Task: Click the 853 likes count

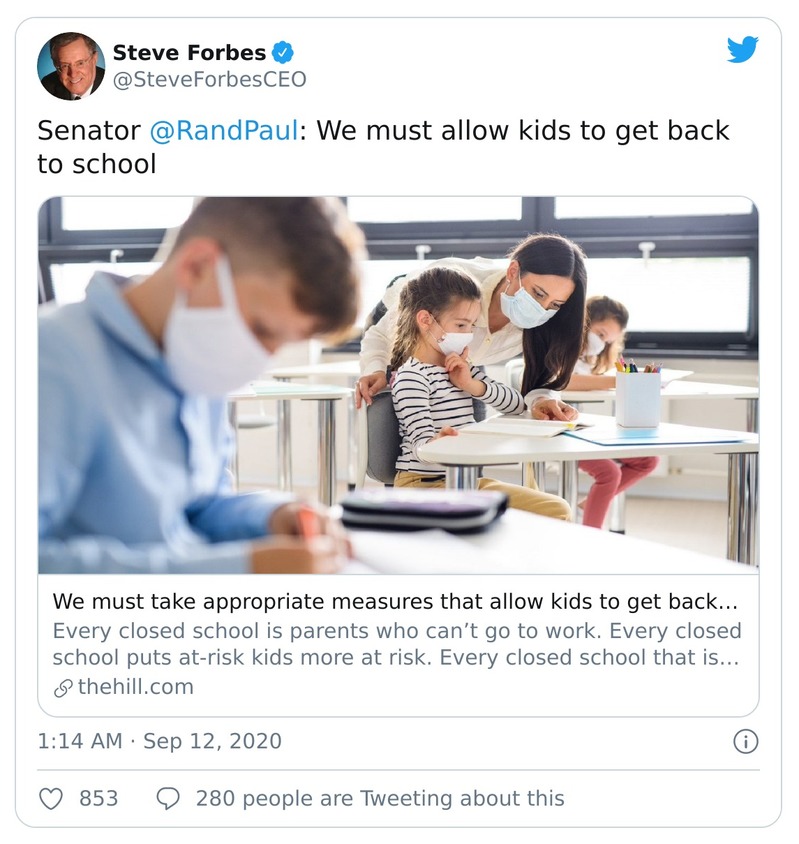Action: 99,798
